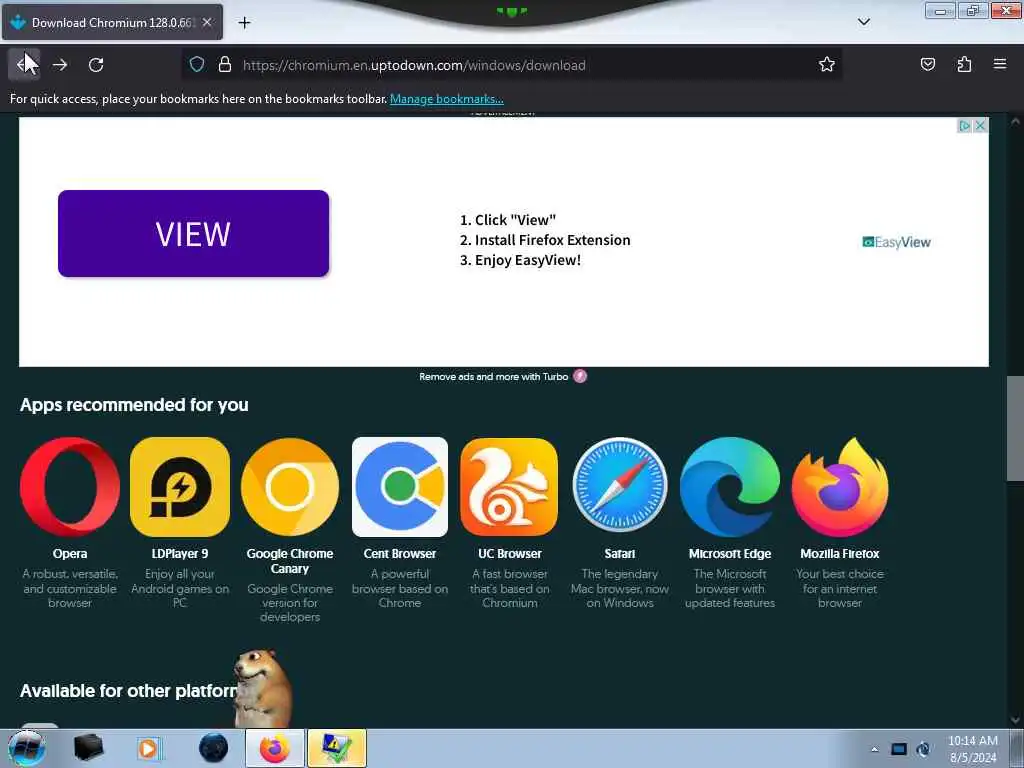The height and width of the screenshot is (768, 1024).
Task: Select the Download Chromium 128.0.66 tab
Action: point(112,22)
